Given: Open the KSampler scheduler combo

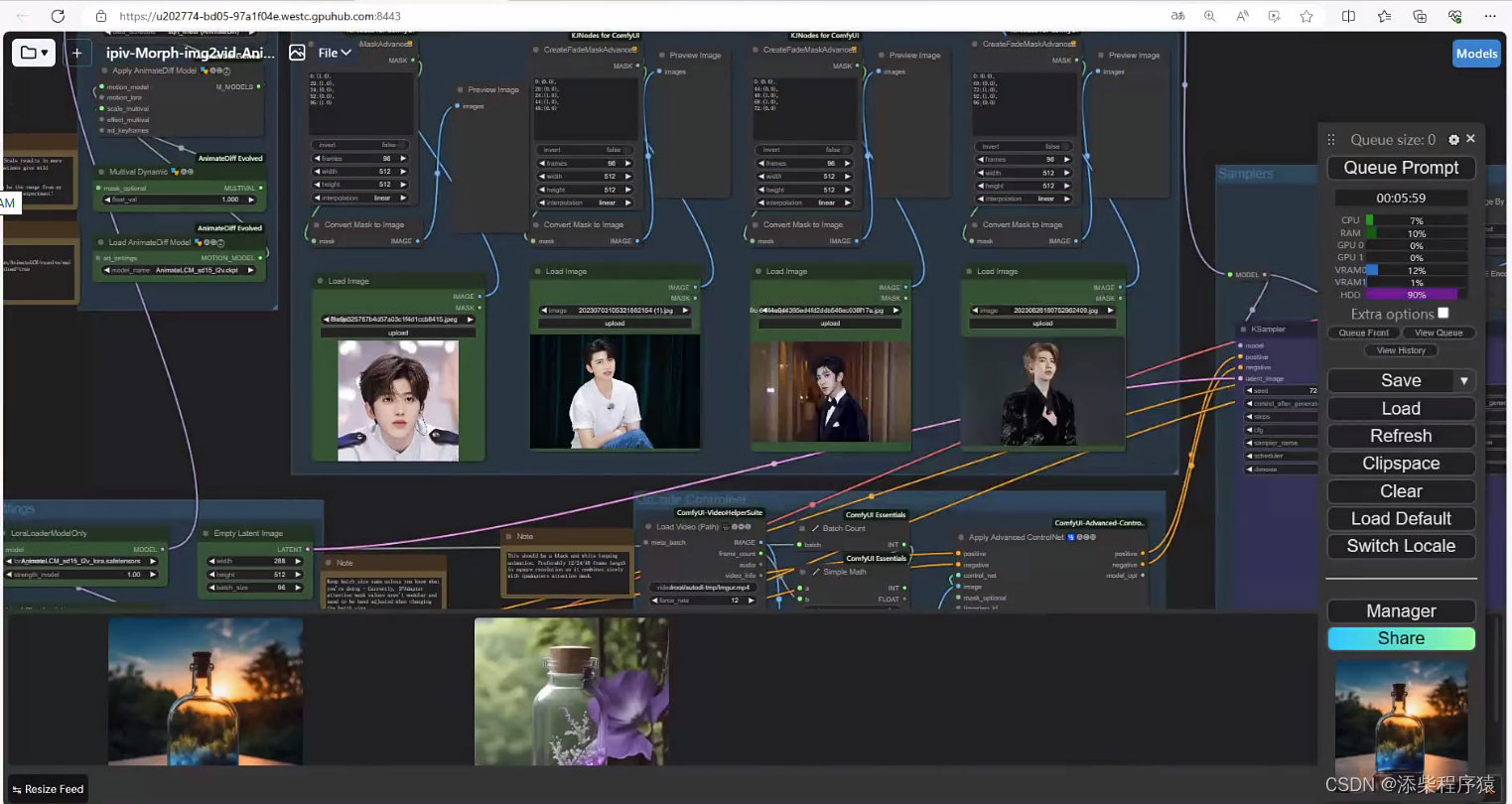Looking at the screenshot, I should click(1281, 456).
